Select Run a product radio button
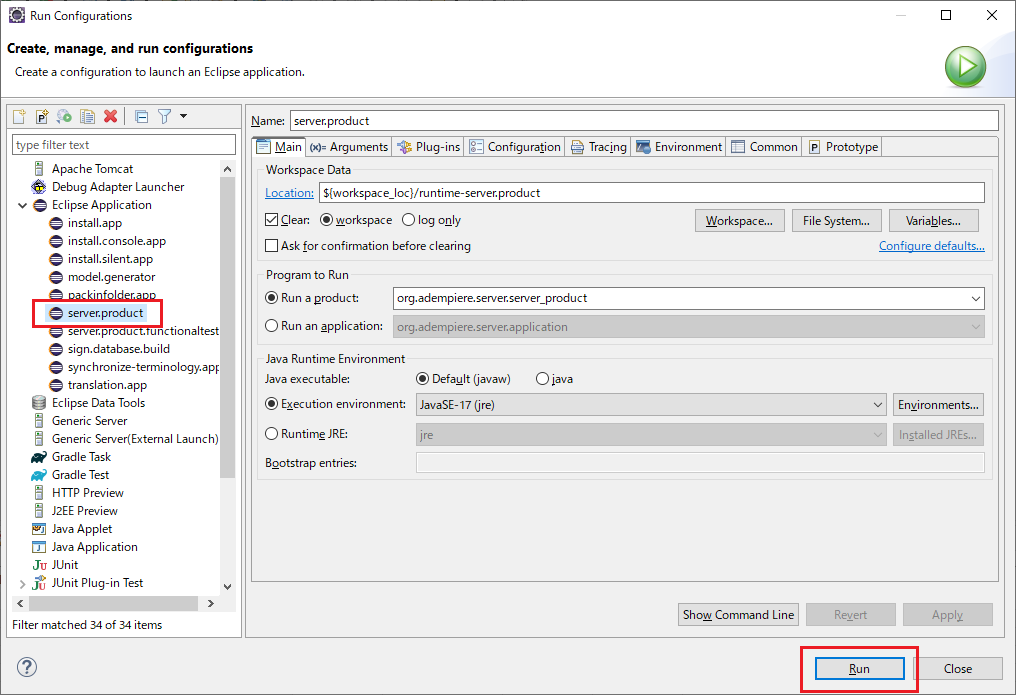This screenshot has width=1016, height=695. [x=271, y=298]
